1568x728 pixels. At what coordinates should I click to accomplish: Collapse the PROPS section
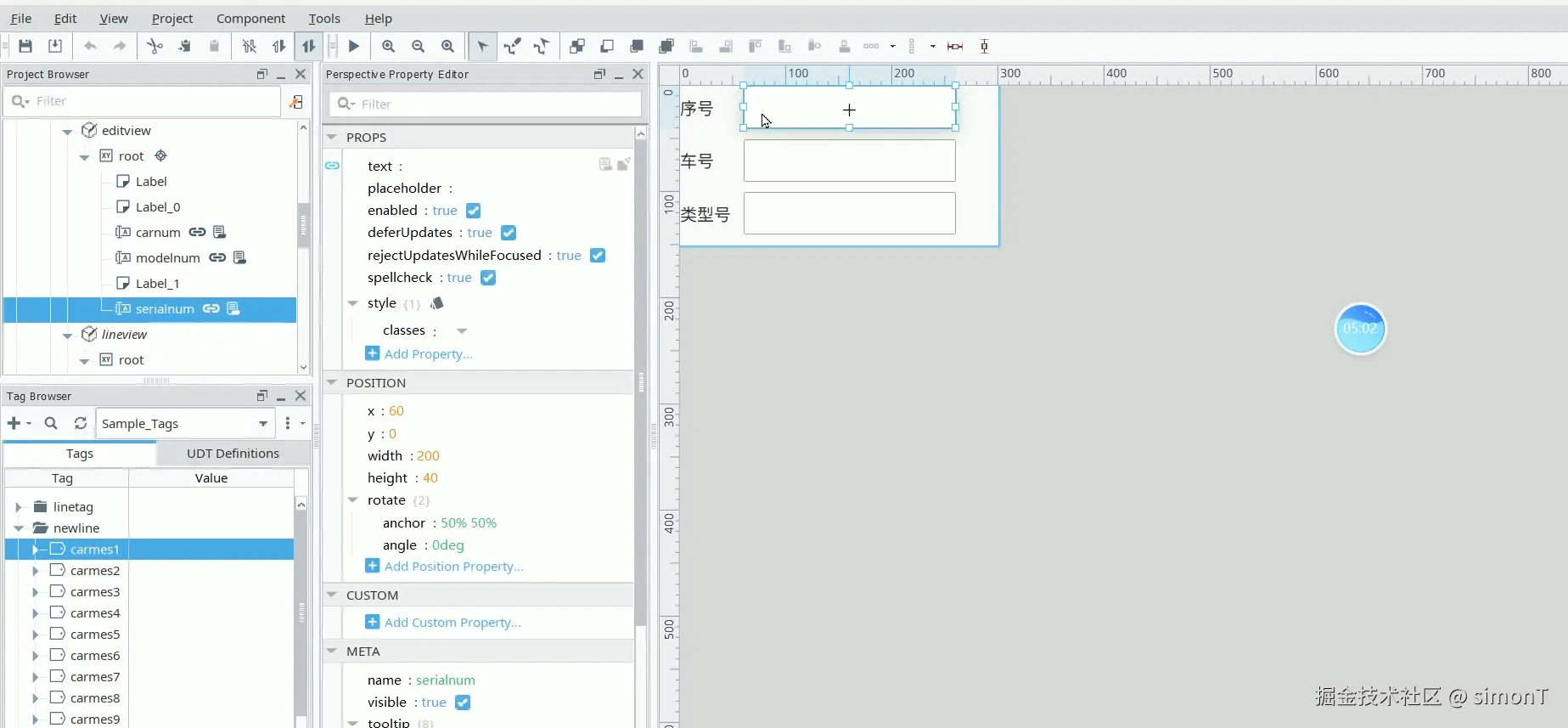(333, 137)
